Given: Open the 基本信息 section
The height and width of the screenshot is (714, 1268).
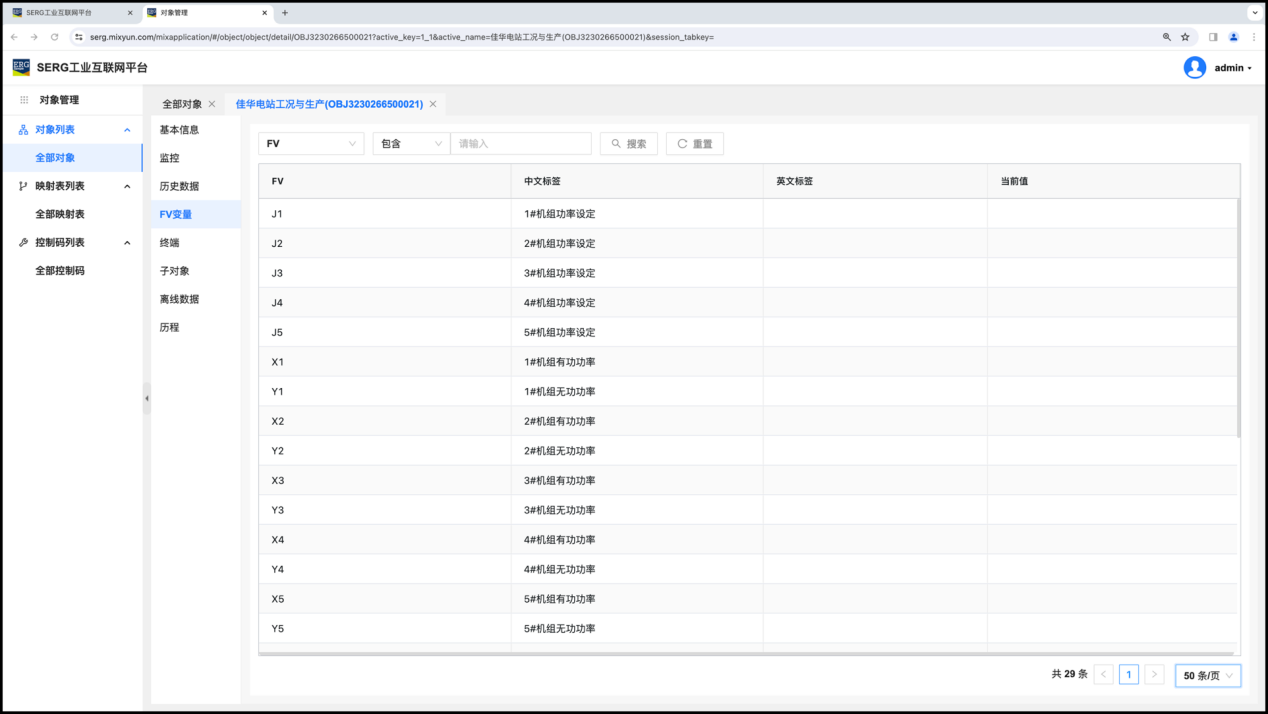Looking at the screenshot, I should pos(179,130).
